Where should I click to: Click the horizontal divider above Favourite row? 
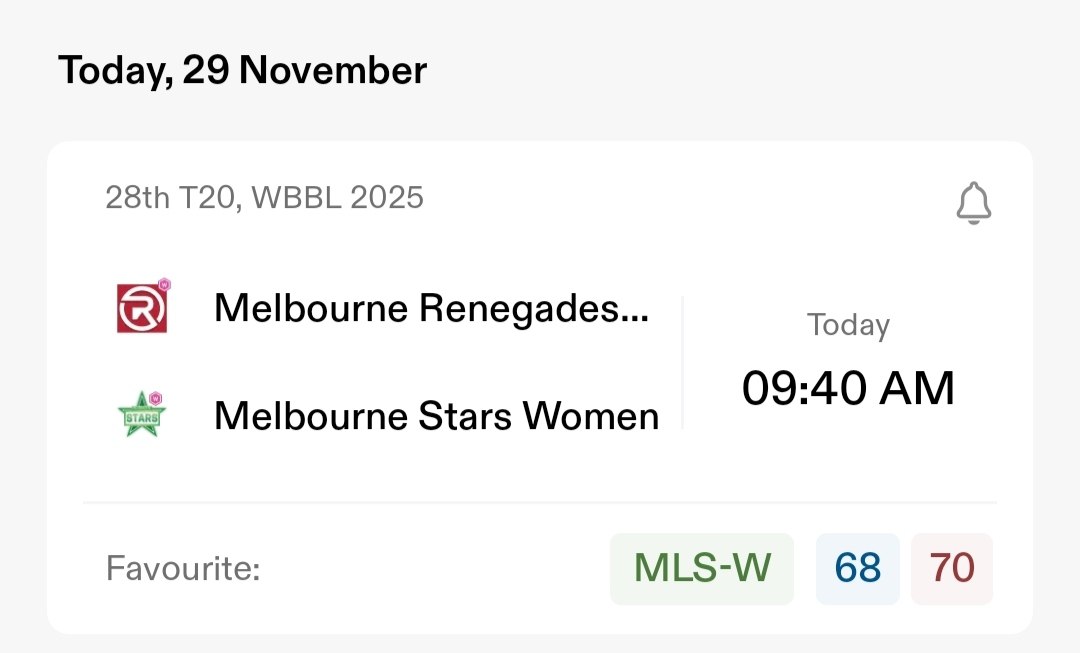[540, 502]
